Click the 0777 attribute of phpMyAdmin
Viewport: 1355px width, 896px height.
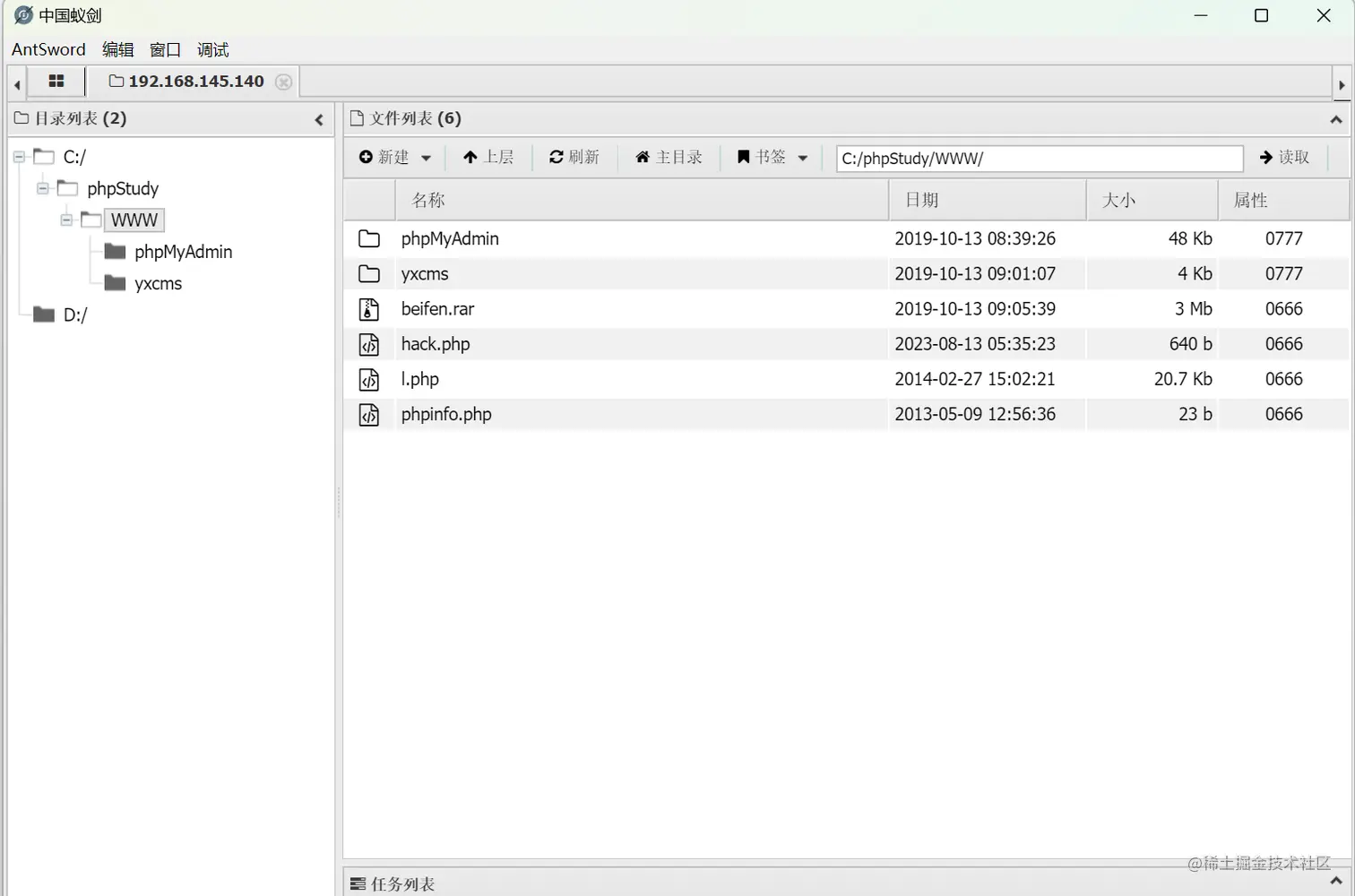tap(1284, 238)
